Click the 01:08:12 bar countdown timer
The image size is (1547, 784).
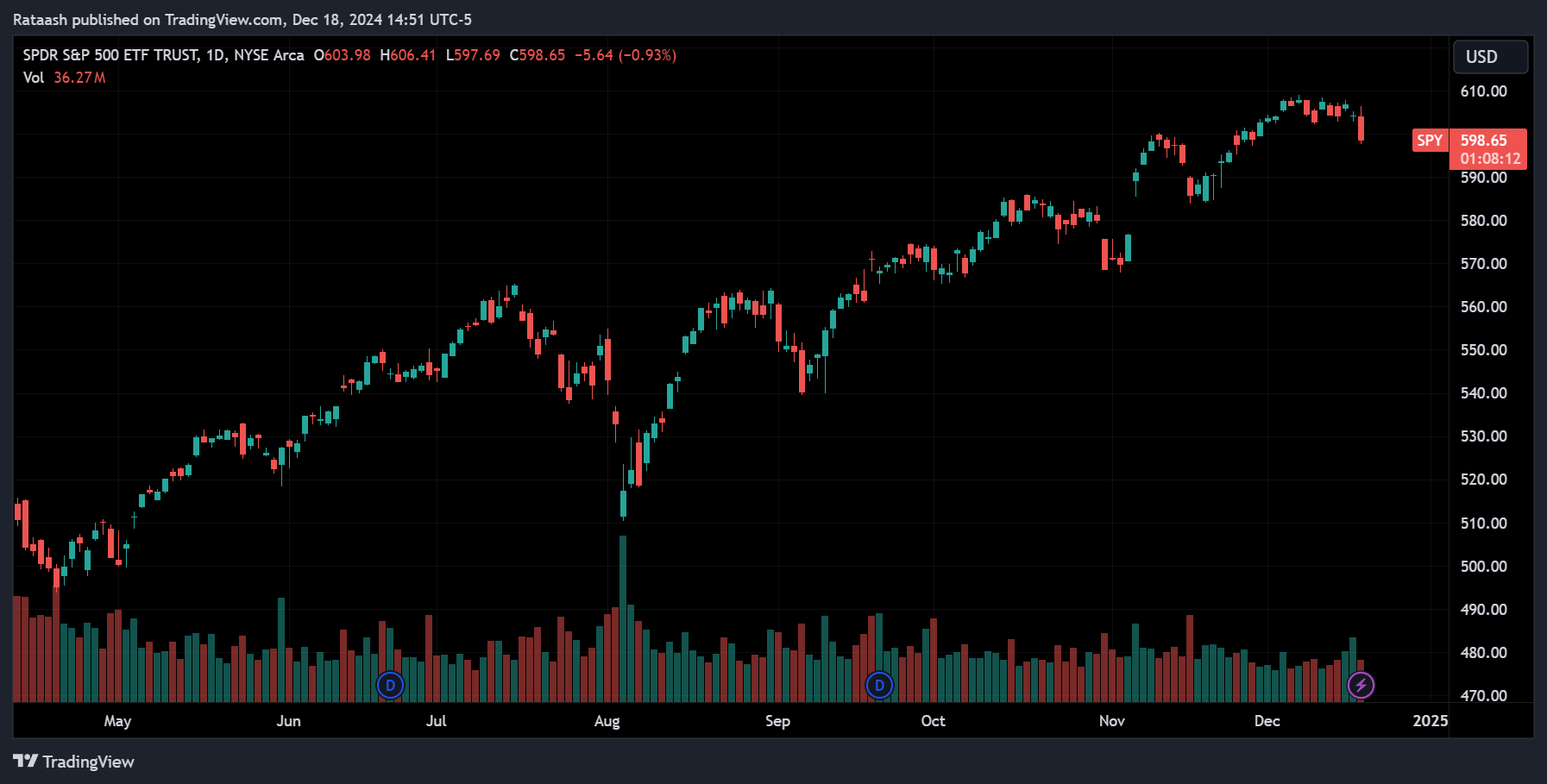pyautogui.click(x=1490, y=159)
